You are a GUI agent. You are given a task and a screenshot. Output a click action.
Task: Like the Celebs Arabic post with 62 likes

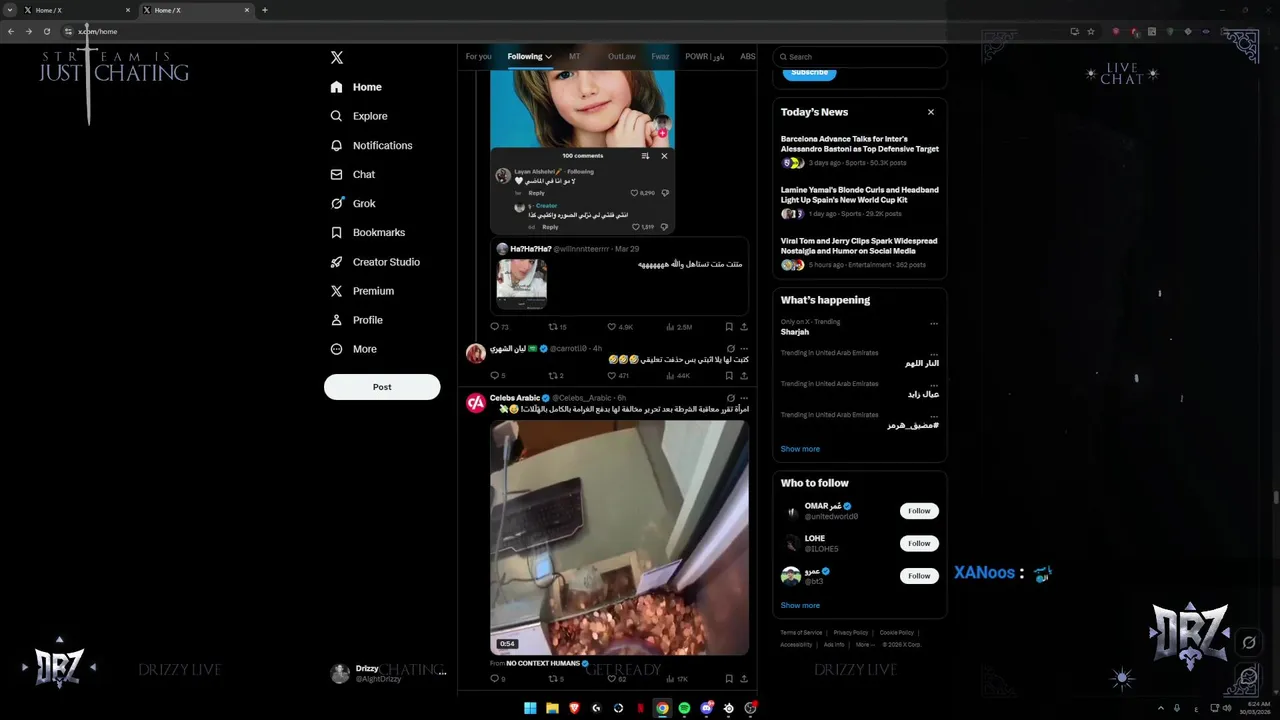click(x=616, y=679)
